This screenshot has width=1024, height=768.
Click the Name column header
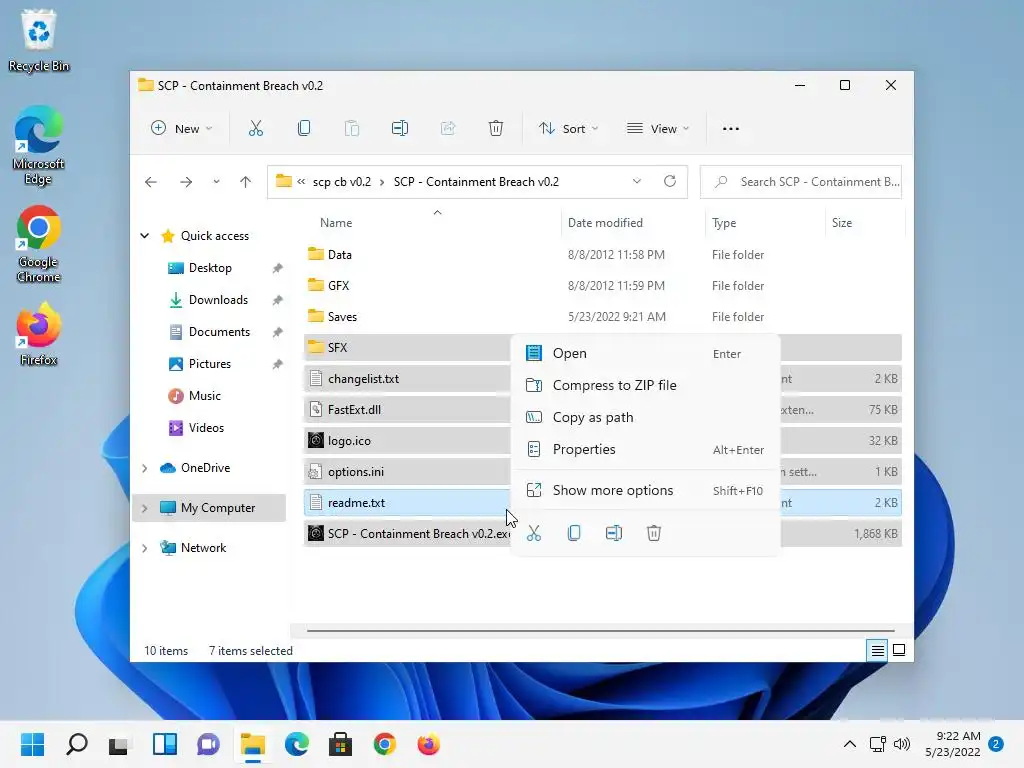[431, 223]
